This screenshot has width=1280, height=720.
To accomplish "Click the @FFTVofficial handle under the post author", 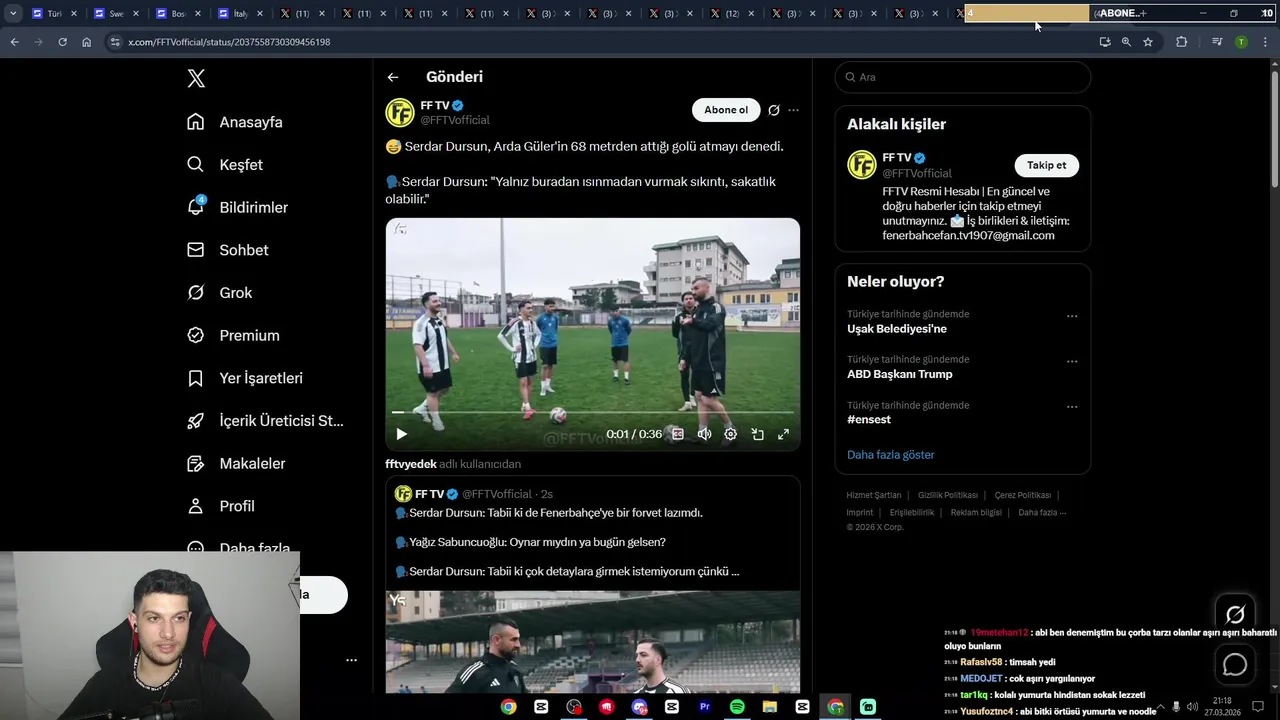I will coord(455,120).
